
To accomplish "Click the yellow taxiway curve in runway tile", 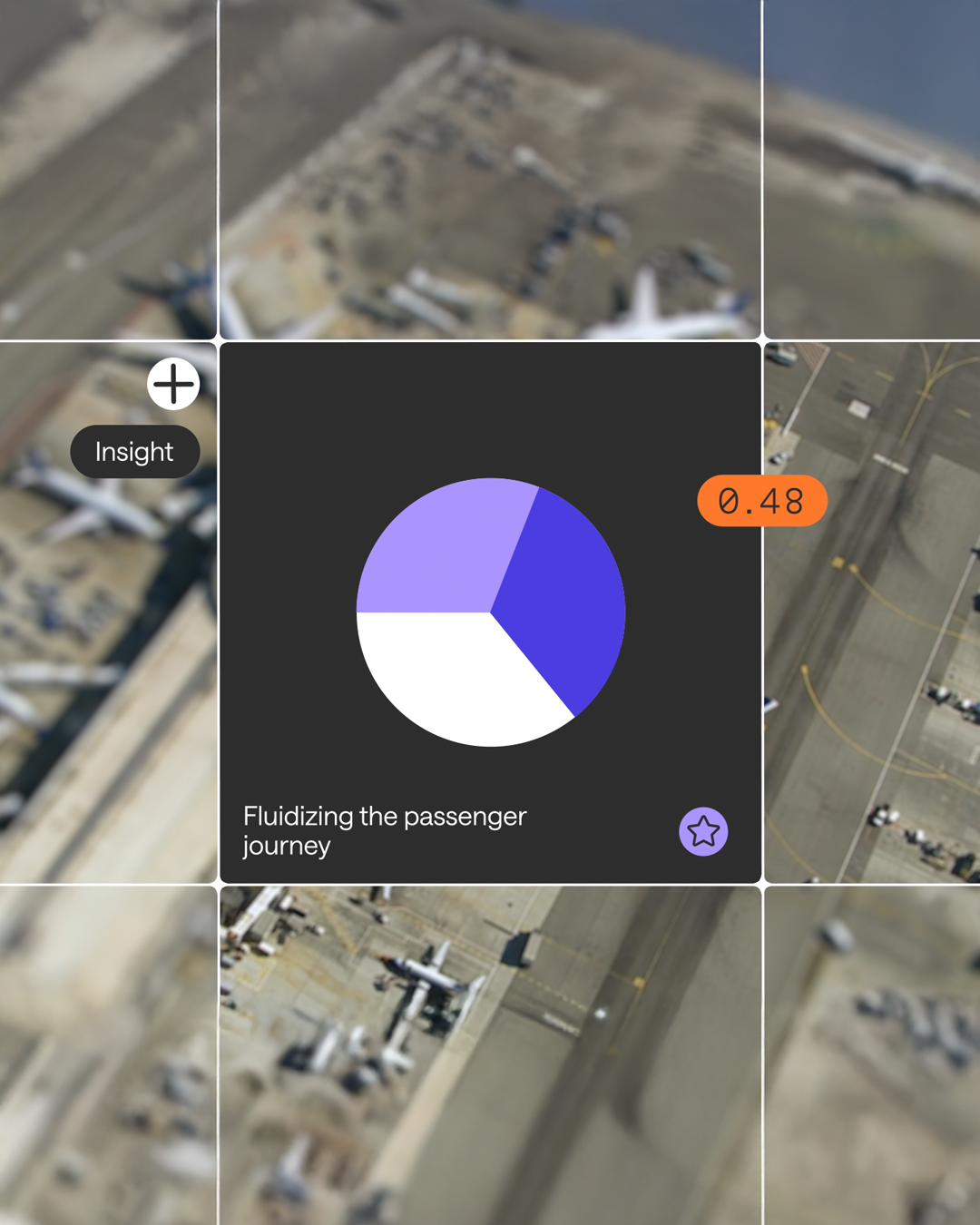I will click(844, 717).
